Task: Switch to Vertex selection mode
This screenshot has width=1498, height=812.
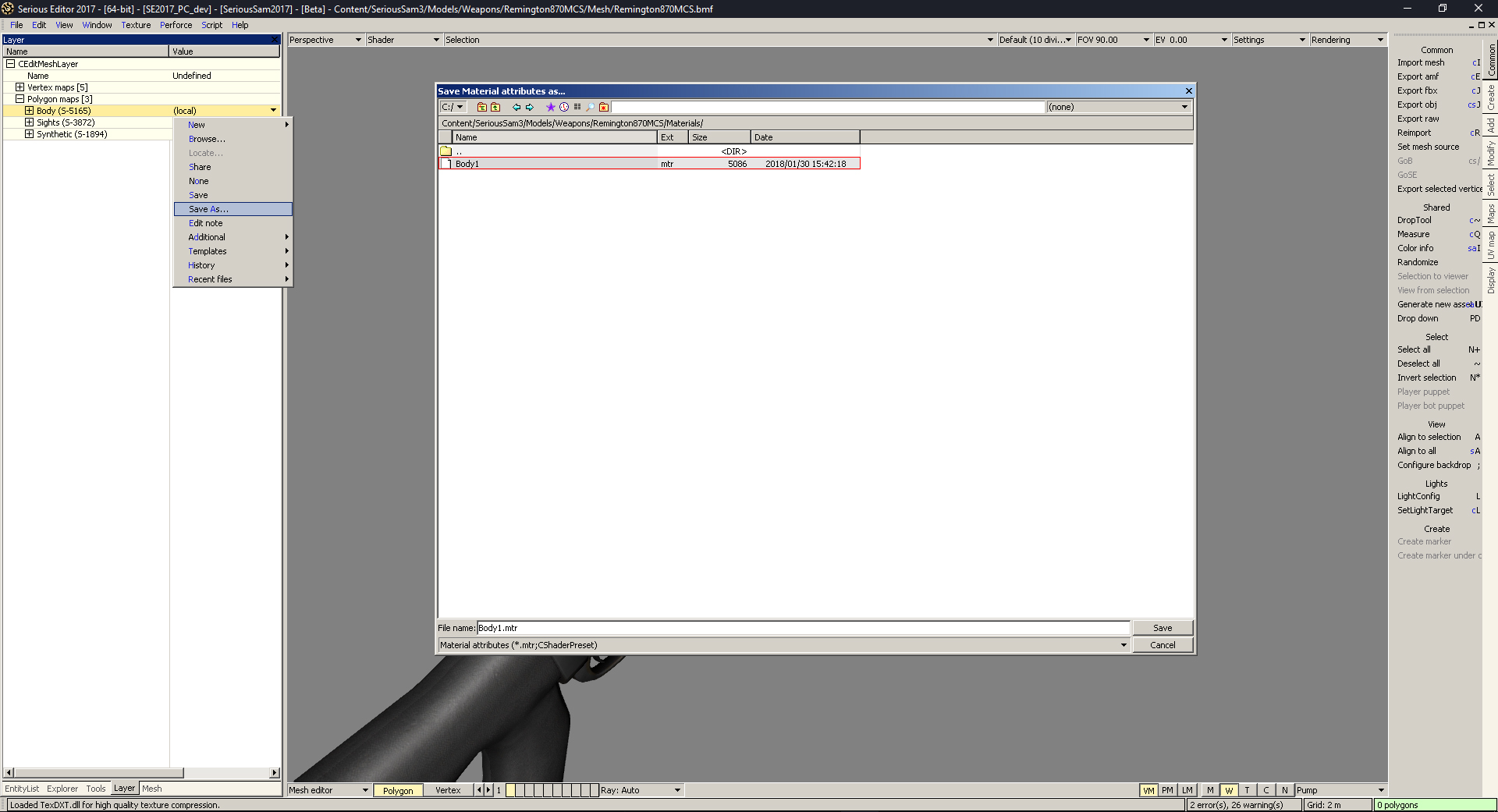Action: tap(448, 790)
